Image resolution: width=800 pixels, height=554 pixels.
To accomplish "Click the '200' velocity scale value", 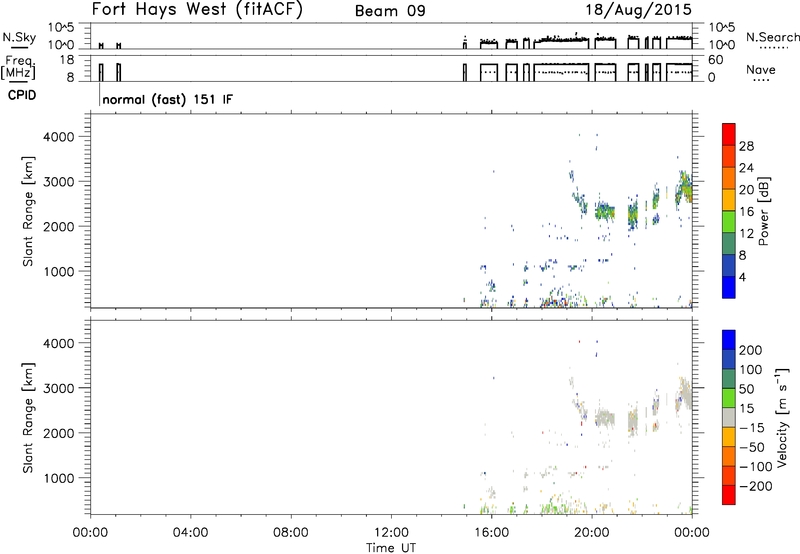I will pyautogui.click(x=751, y=350).
